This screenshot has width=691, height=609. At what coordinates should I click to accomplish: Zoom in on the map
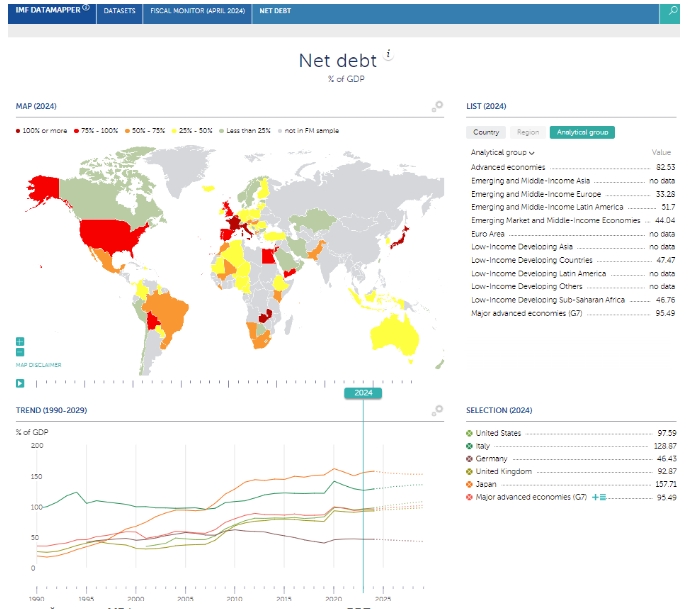coord(20,342)
